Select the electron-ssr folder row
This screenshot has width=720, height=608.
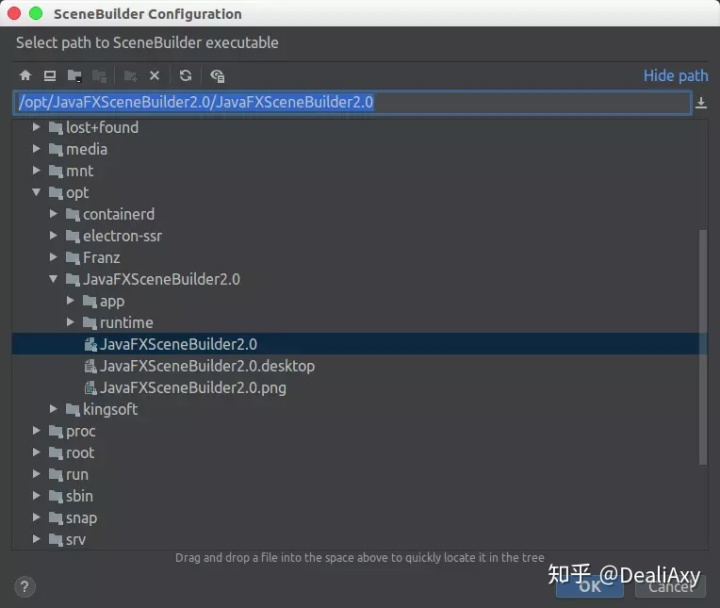point(359,236)
